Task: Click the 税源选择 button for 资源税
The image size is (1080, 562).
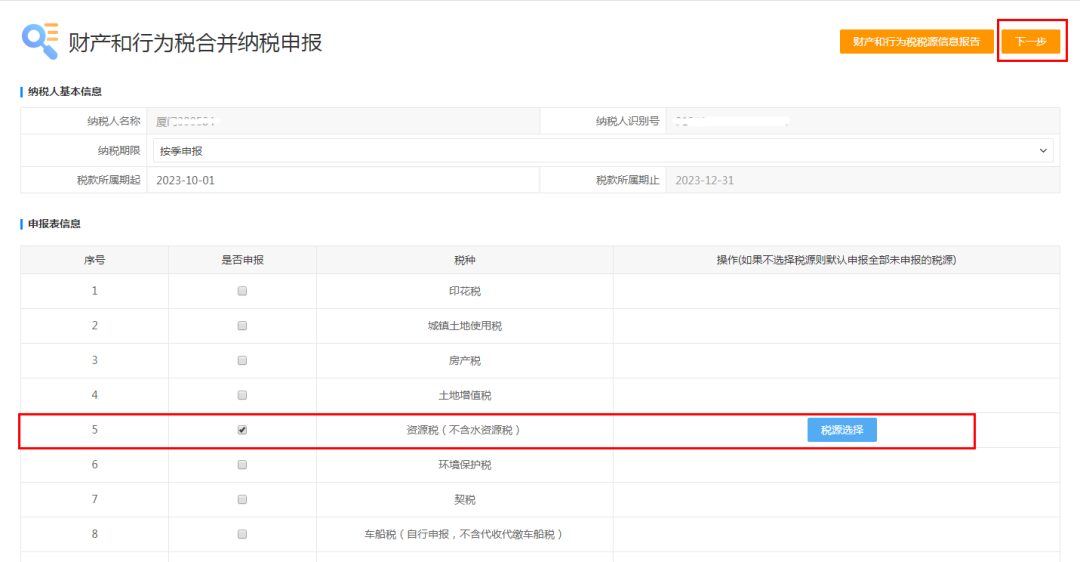Action: click(842, 430)
